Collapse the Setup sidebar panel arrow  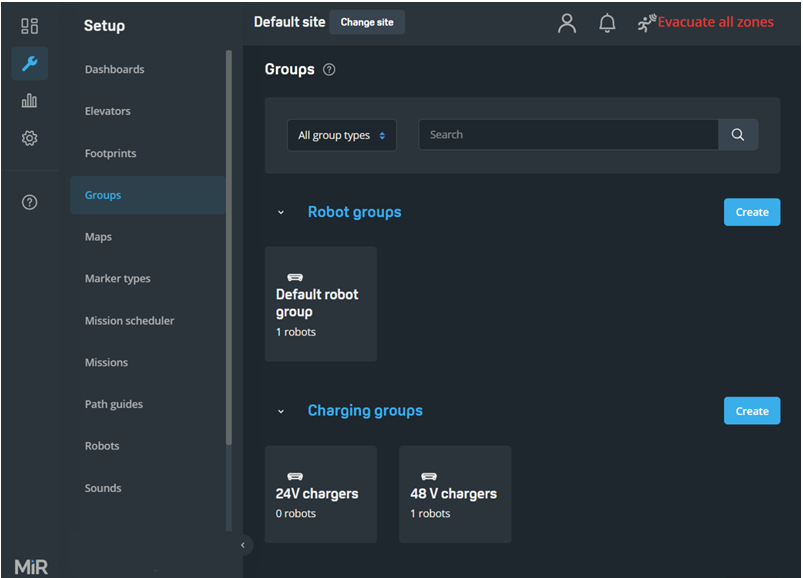(243, 545)
